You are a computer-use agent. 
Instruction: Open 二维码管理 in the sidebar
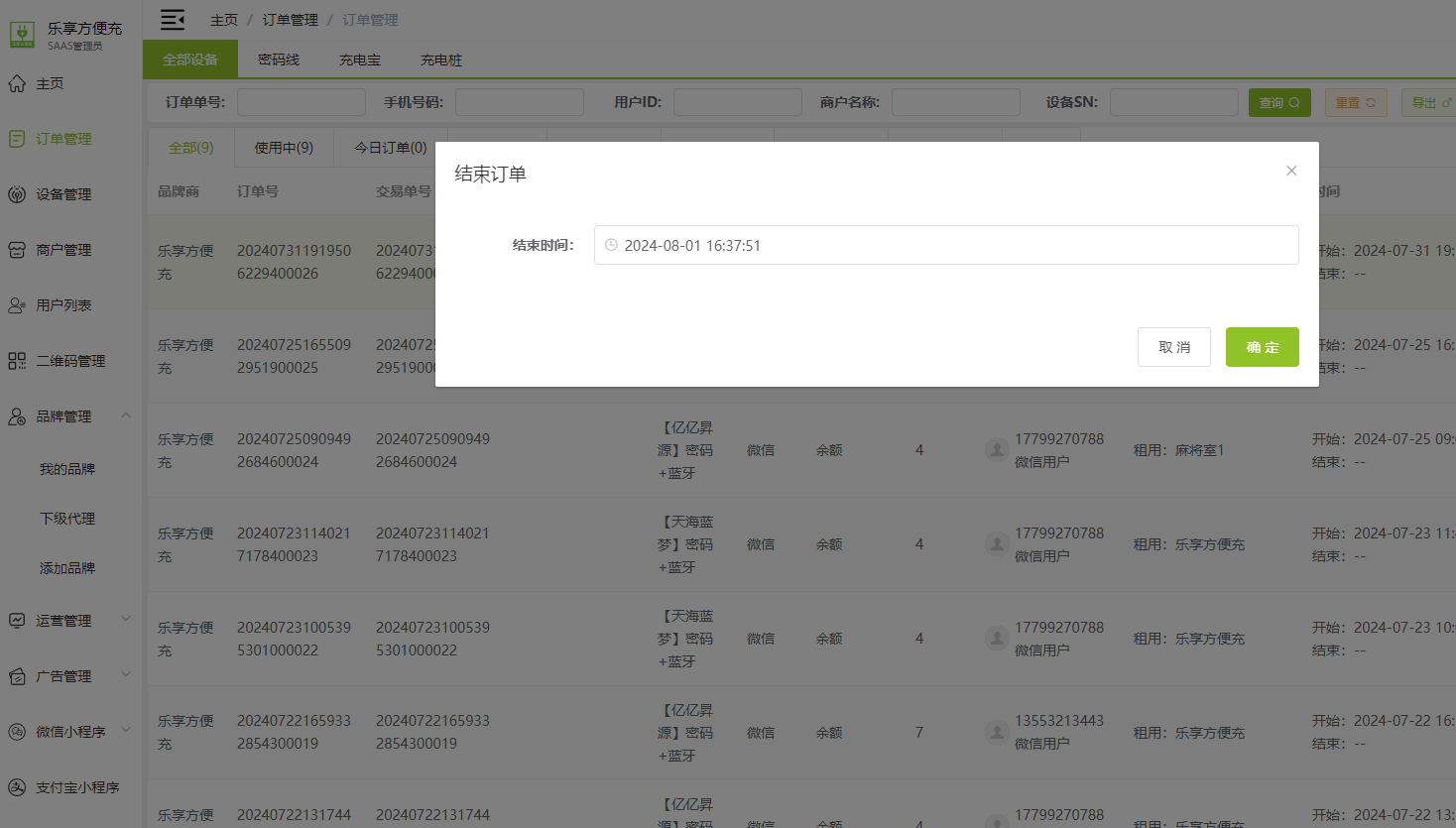point(71,361)
